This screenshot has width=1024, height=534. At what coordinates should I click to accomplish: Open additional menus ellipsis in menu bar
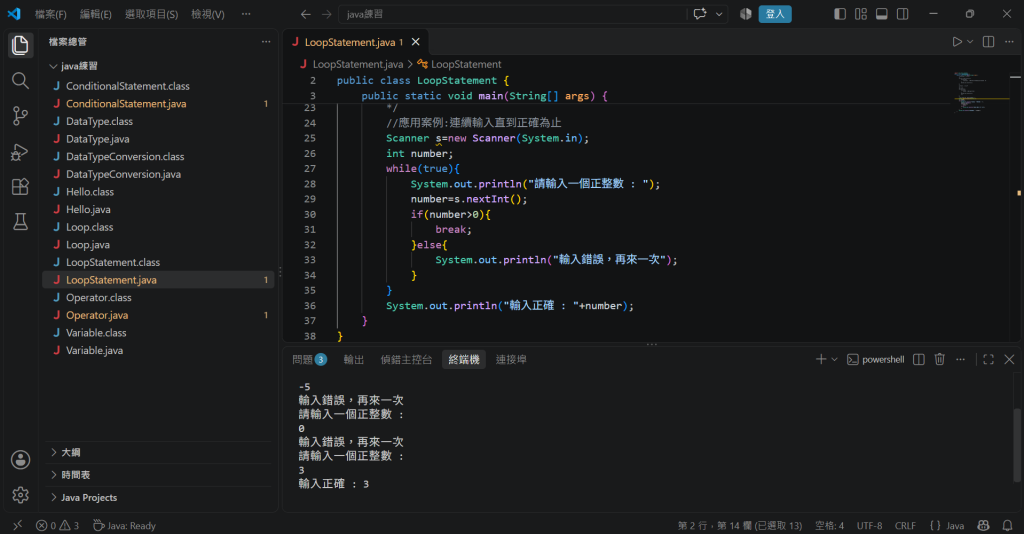tap(246, 14)
